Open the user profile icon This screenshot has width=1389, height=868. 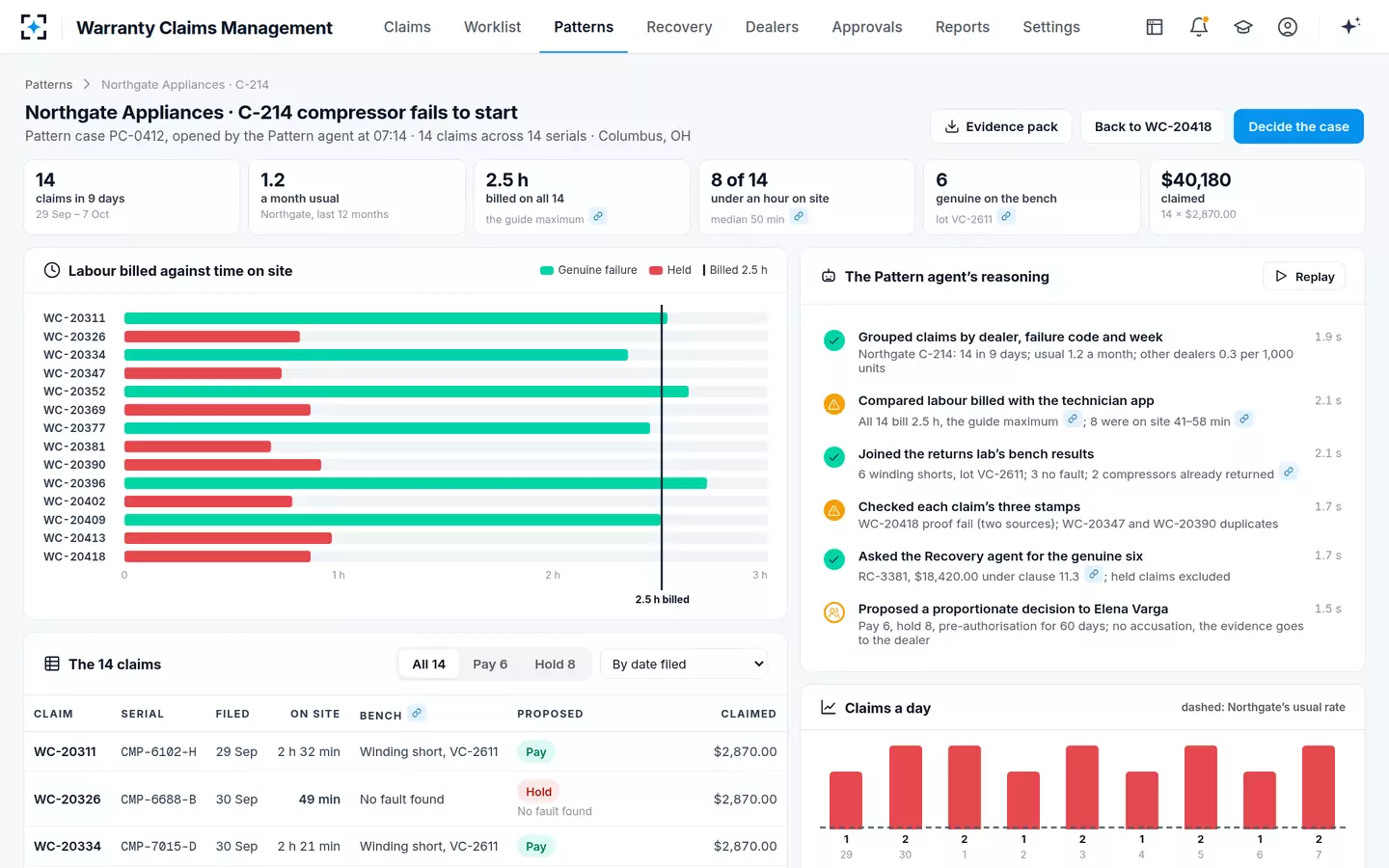click(x=1288, y=27)
